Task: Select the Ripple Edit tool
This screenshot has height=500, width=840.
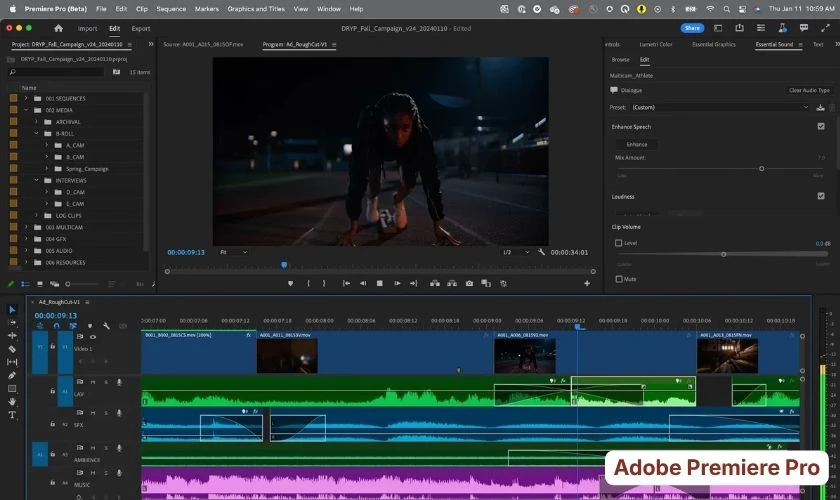Action: (x=12, y=335)
